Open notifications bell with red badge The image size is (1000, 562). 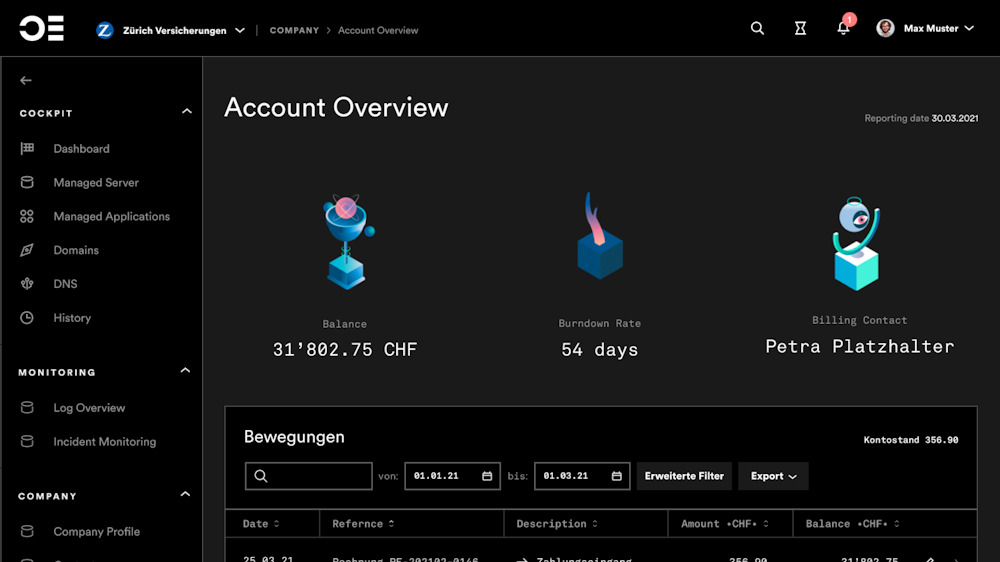(x=844, y=28)
